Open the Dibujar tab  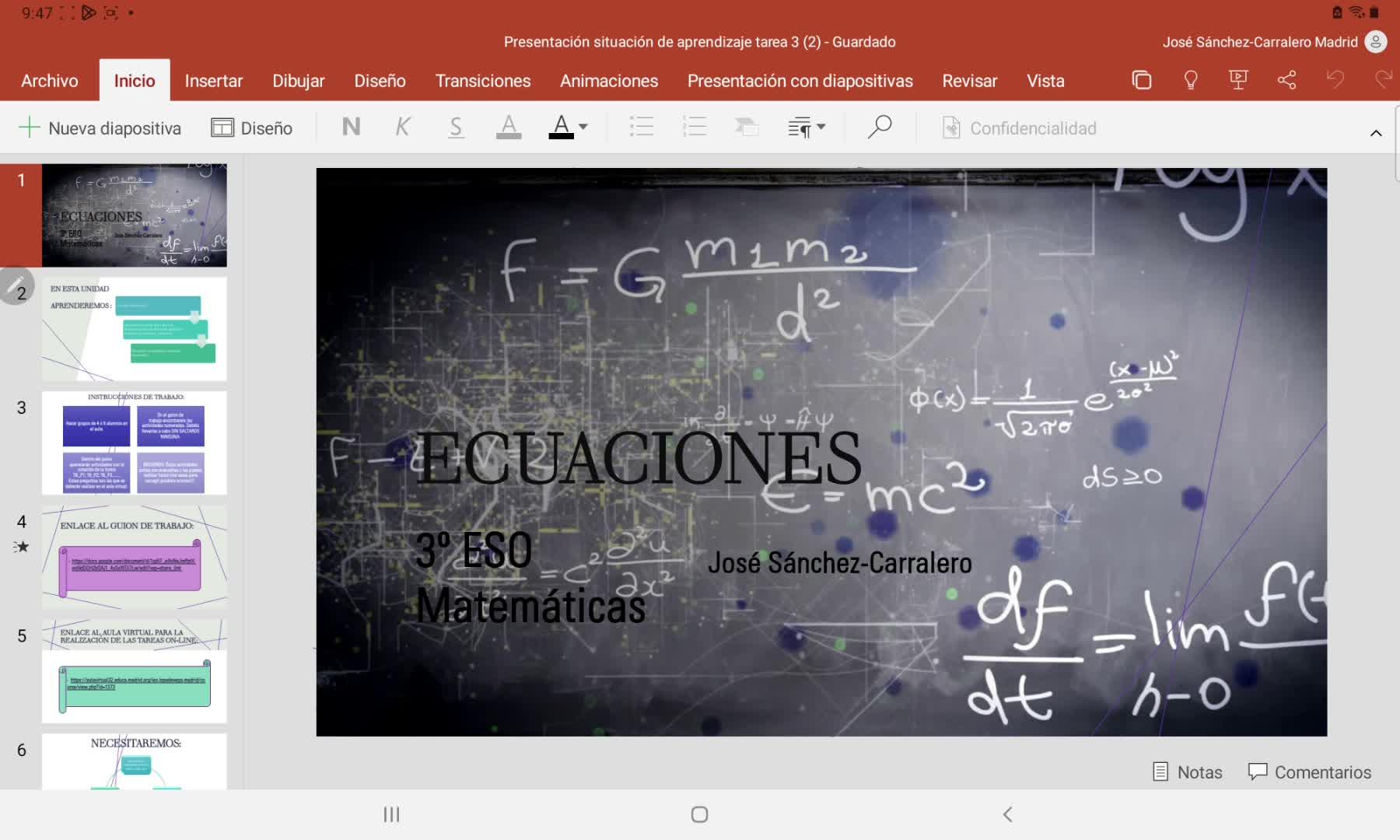[x=299, y=81]
